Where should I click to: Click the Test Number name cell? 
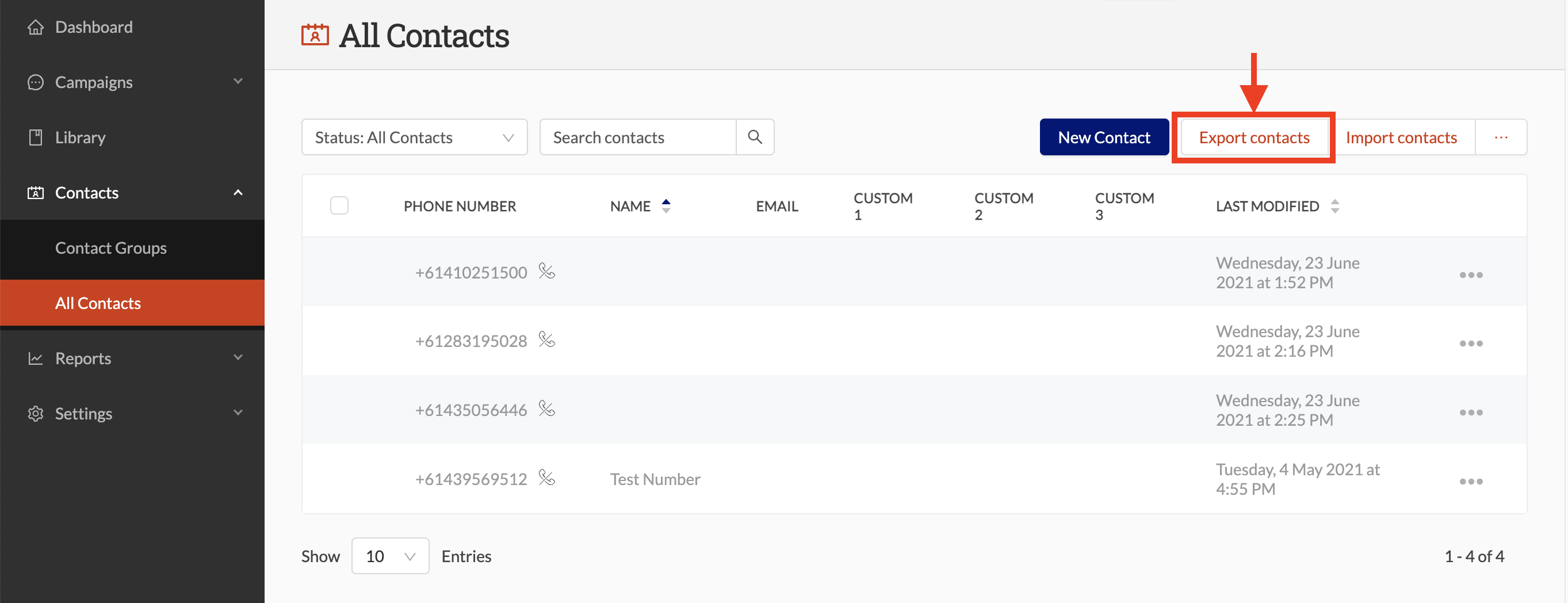pyautogui.click(x=655, y=479)
